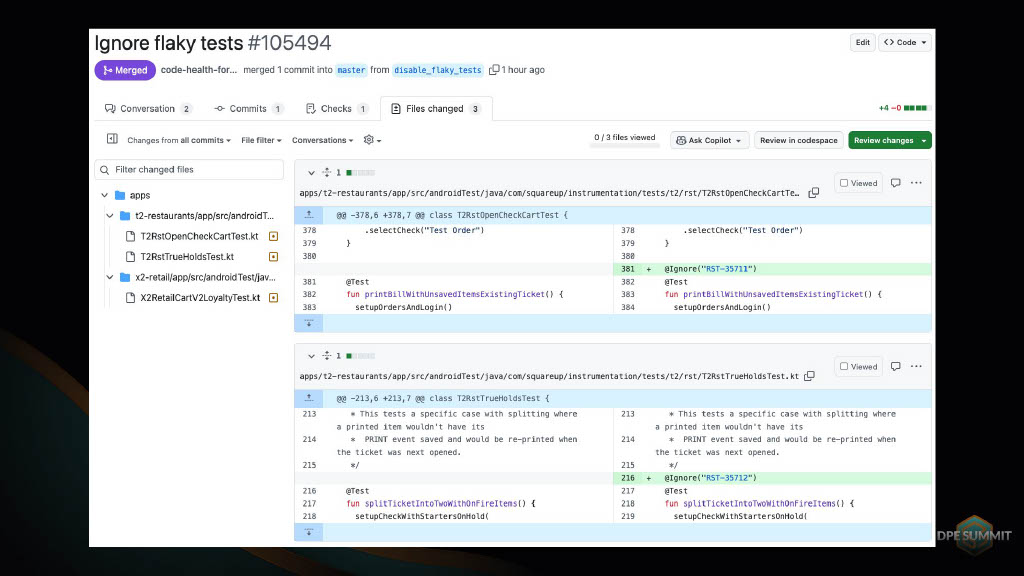Select T2RstOpenCheckCartTest.kt in file tree
Image resolution: width=1024 pixels, height=576 pixels.
(199, 236)
